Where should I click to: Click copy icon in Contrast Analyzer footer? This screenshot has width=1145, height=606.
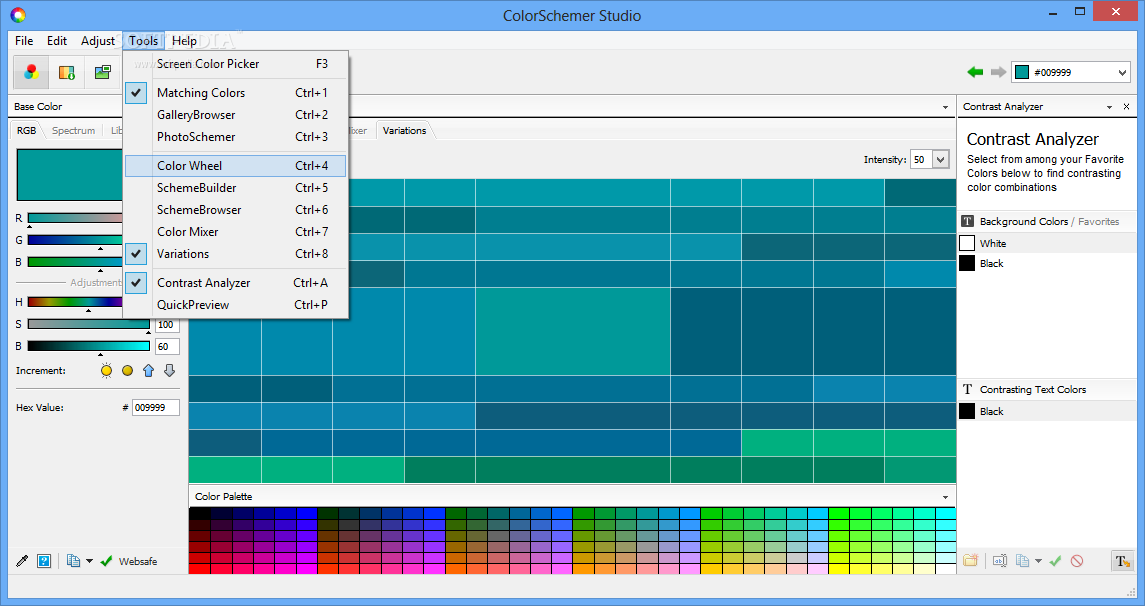click(1023, 561)
